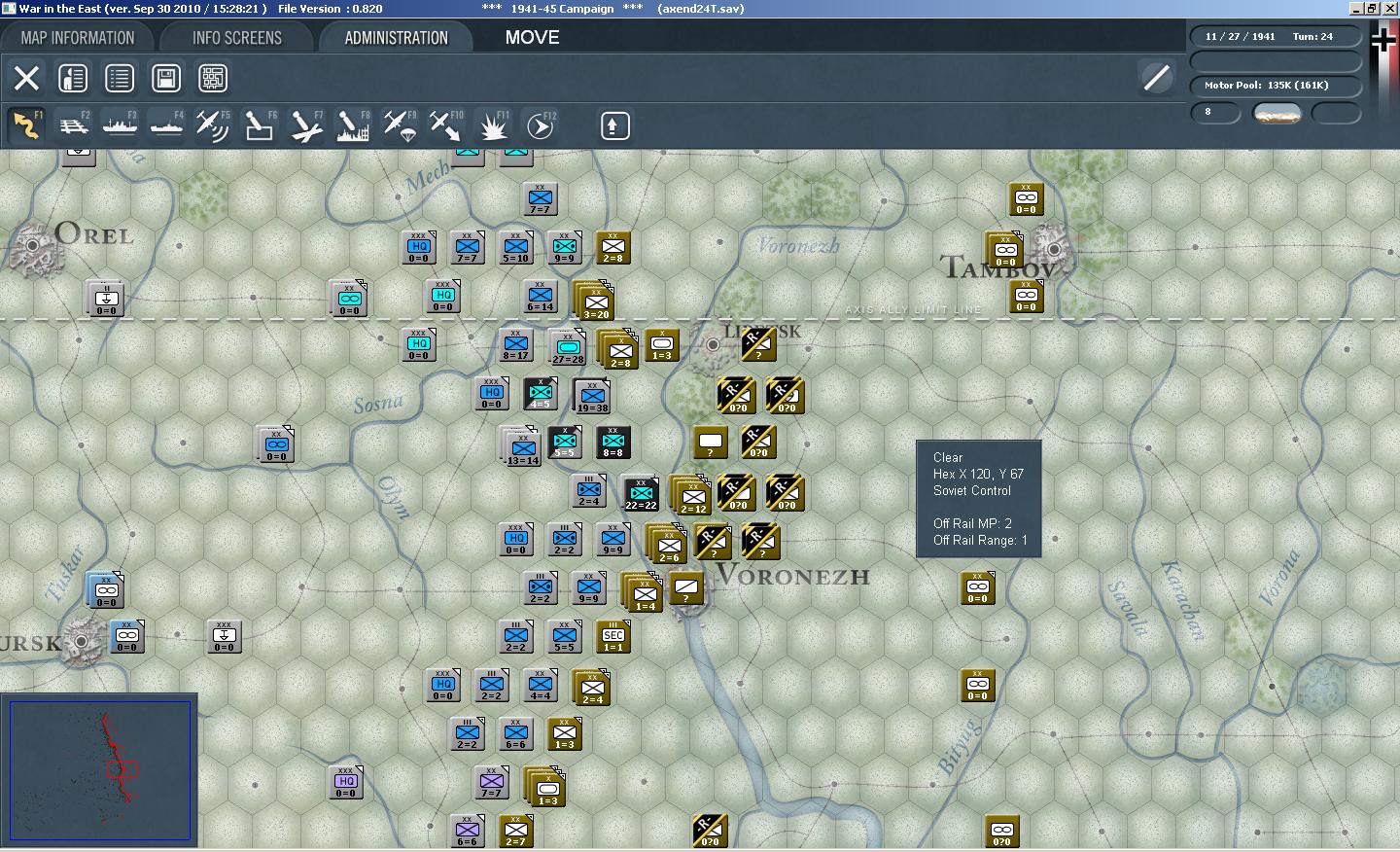The width and height of the screenshot is (1400, 852).
Task: Click the up-arrow box icon in toolbar
Action: click(614, 125)
